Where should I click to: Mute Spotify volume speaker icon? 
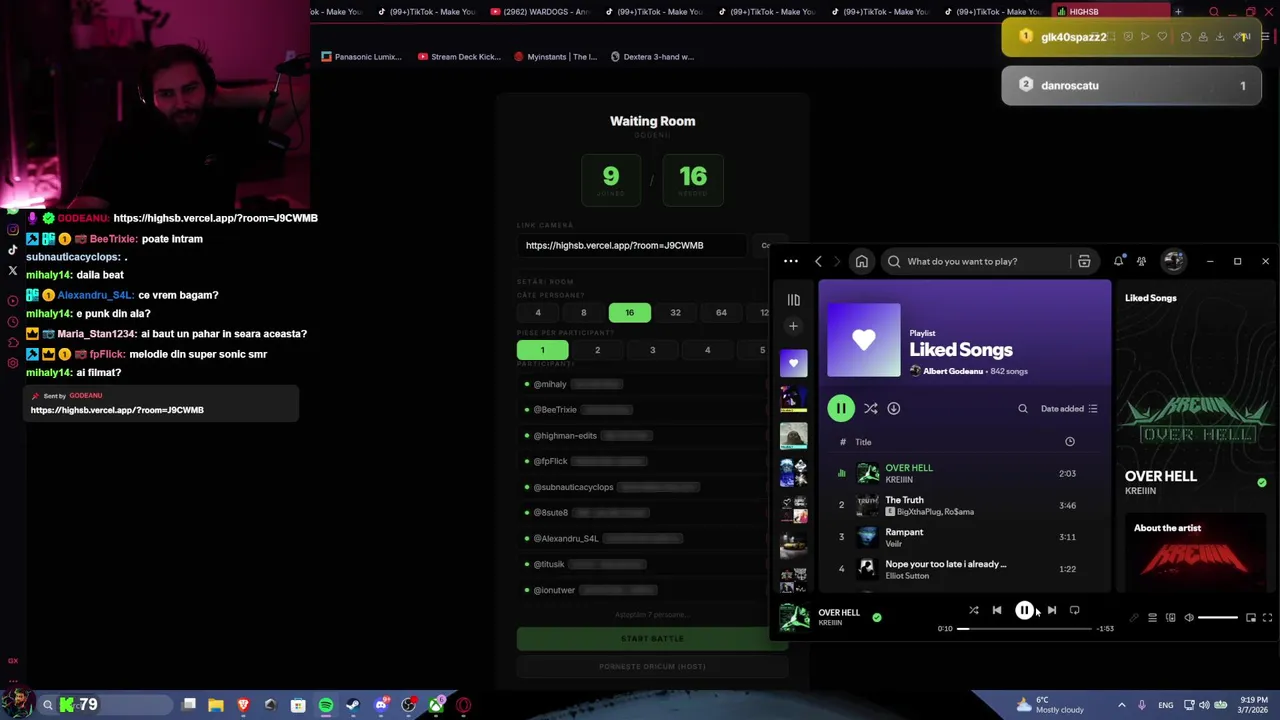(1189, 618)
